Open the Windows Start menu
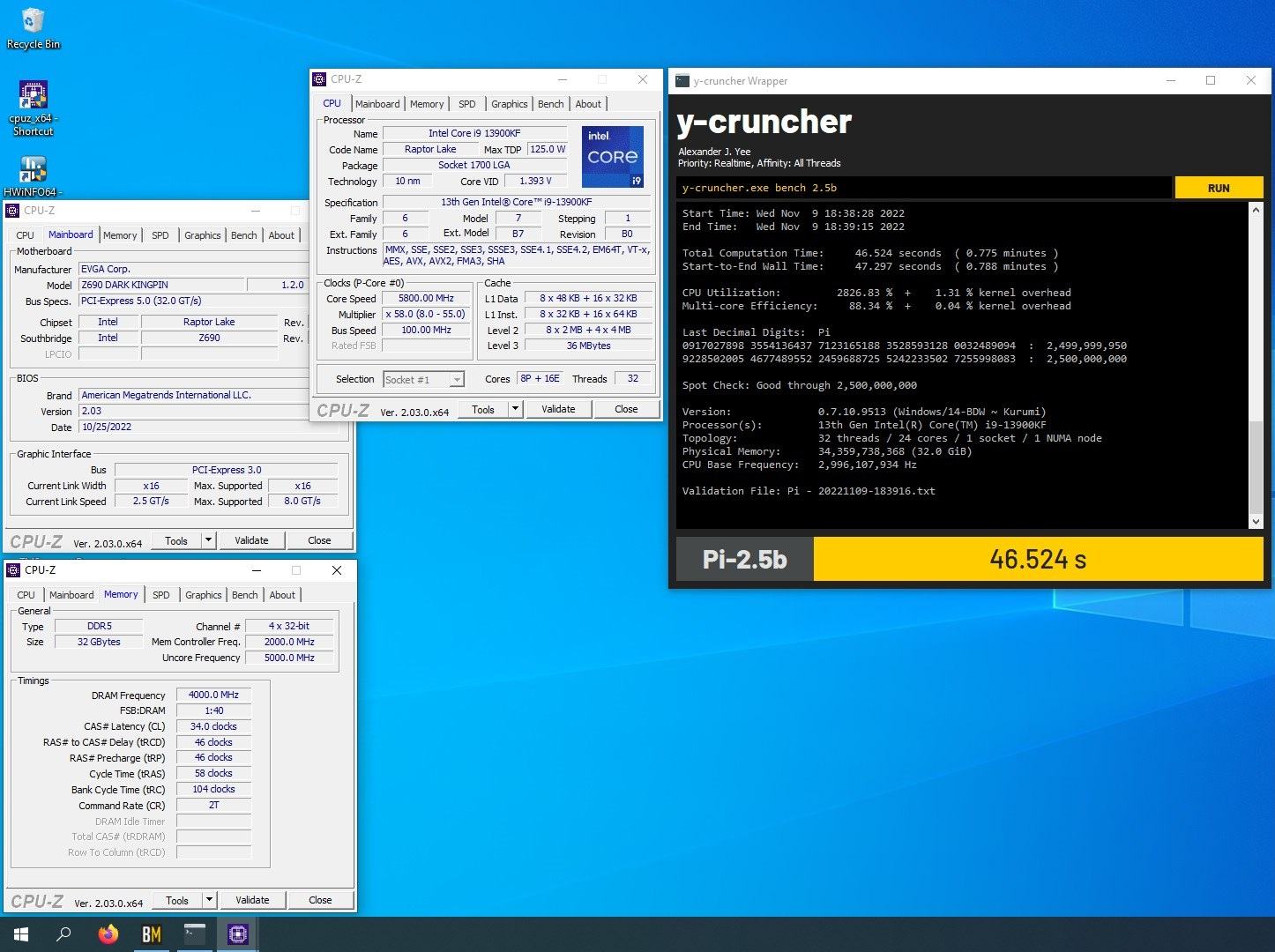Viewport: 1275px width, 952px height. tap(21, 934)
